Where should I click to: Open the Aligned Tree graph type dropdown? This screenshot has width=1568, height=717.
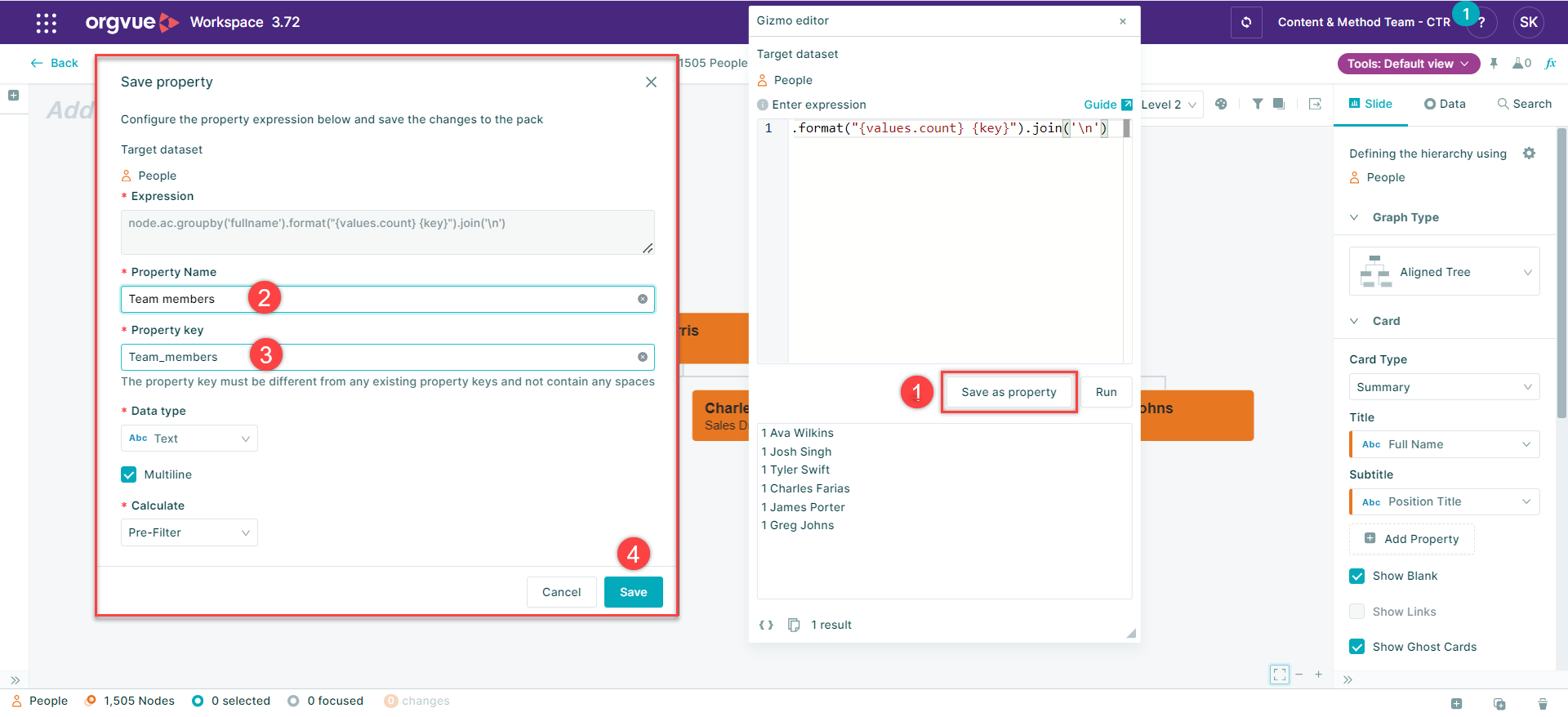[x=1445, y=271]
